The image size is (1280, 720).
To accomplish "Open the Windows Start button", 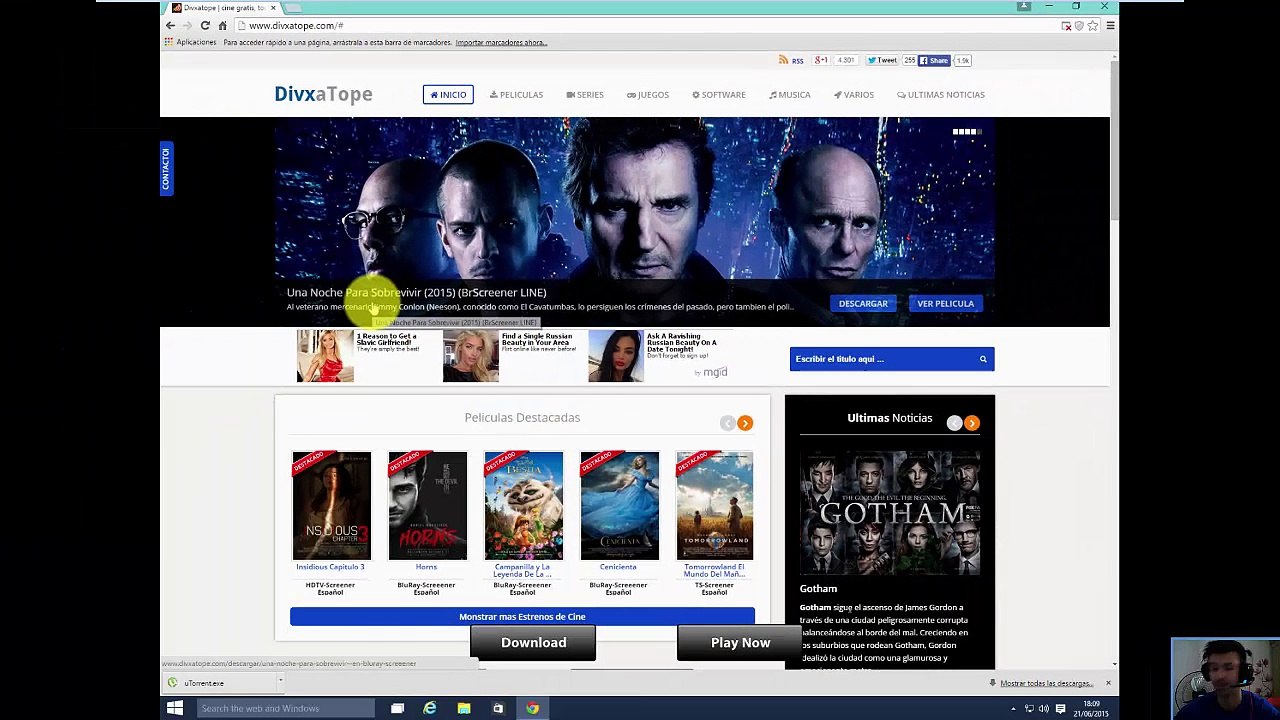I will coord(175,708).
